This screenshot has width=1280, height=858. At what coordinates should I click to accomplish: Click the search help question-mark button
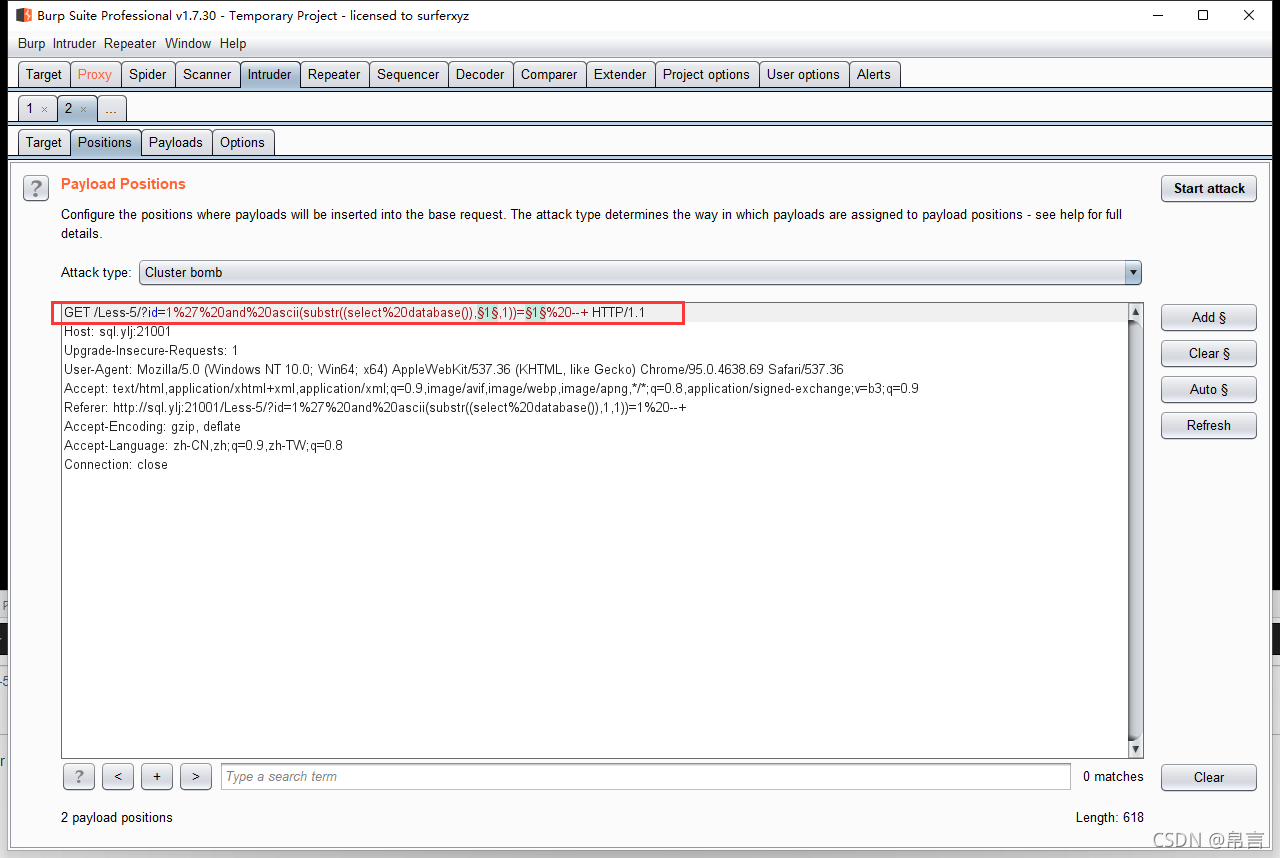point(79,776)
